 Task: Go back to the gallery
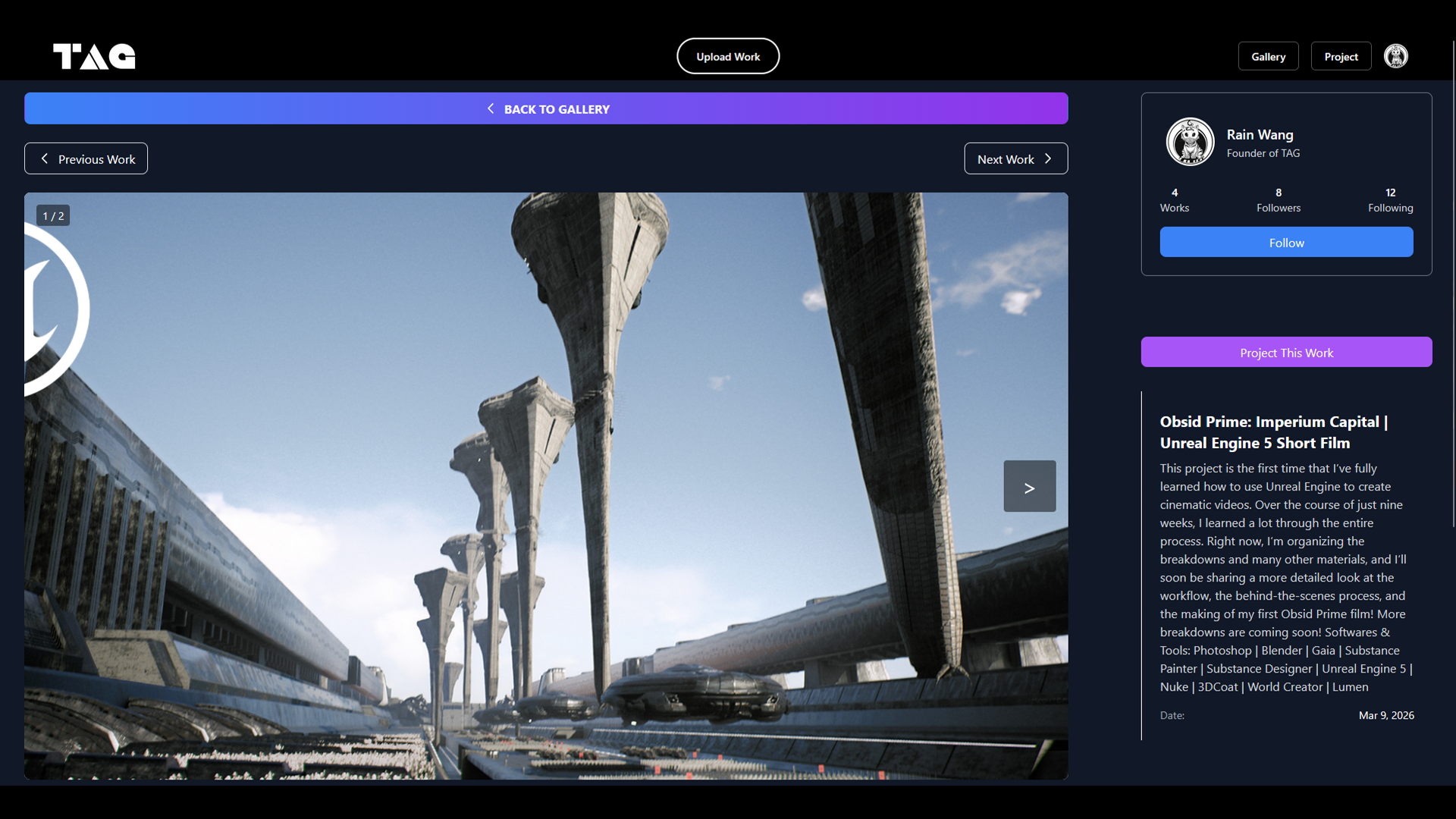pyautogui.click(x=546, y=108)
